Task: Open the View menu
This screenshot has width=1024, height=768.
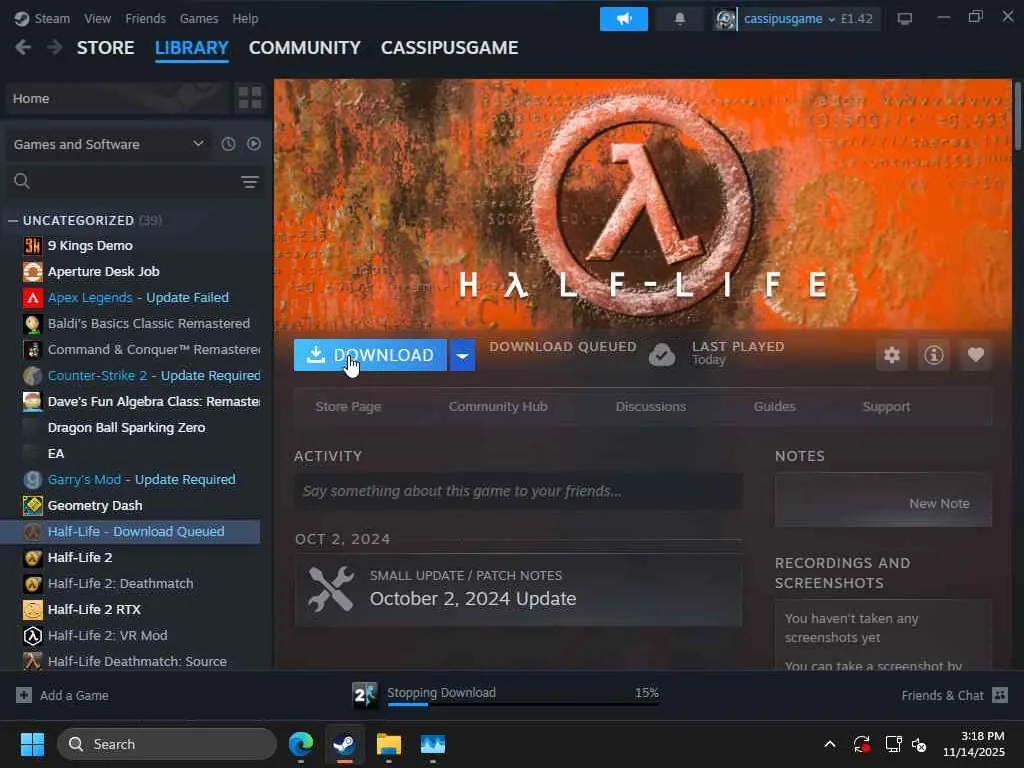Action: tap(97, 18)
